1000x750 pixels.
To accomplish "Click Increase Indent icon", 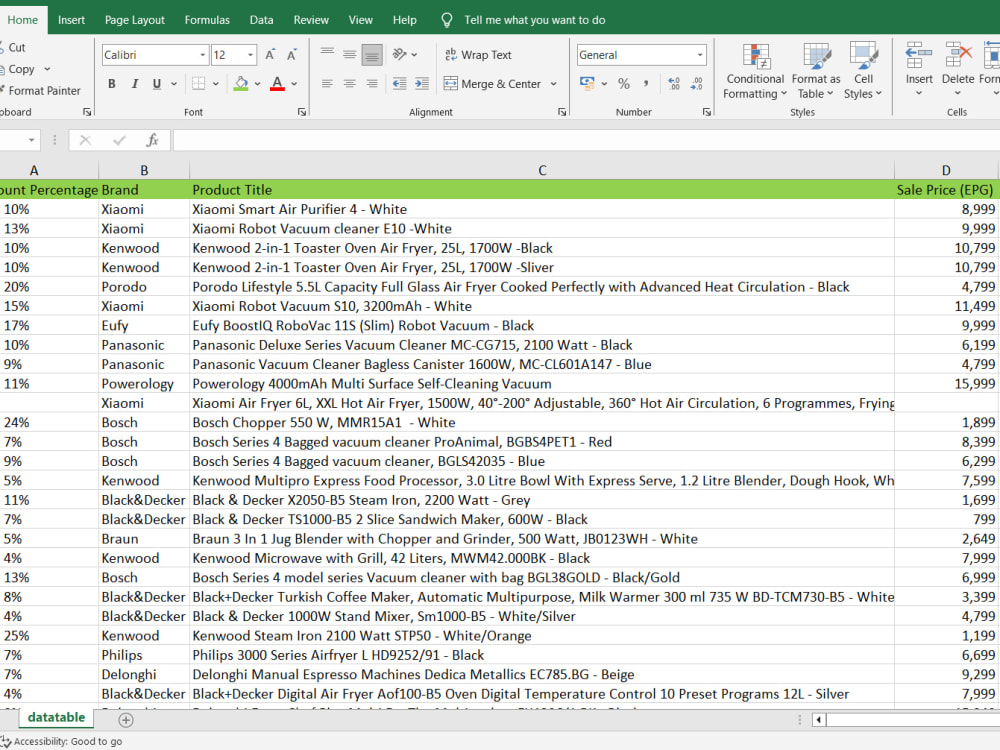I will pos(422,84).
